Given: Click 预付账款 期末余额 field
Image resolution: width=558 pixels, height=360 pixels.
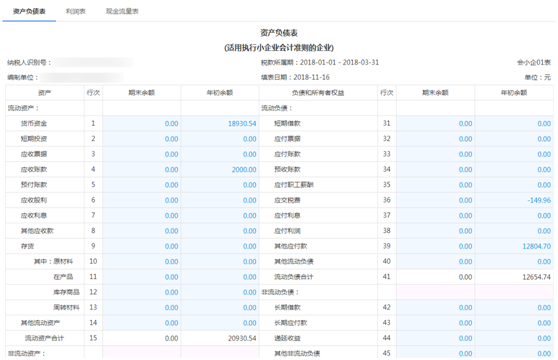Looking at the screenshot, I should coord(142,185).
